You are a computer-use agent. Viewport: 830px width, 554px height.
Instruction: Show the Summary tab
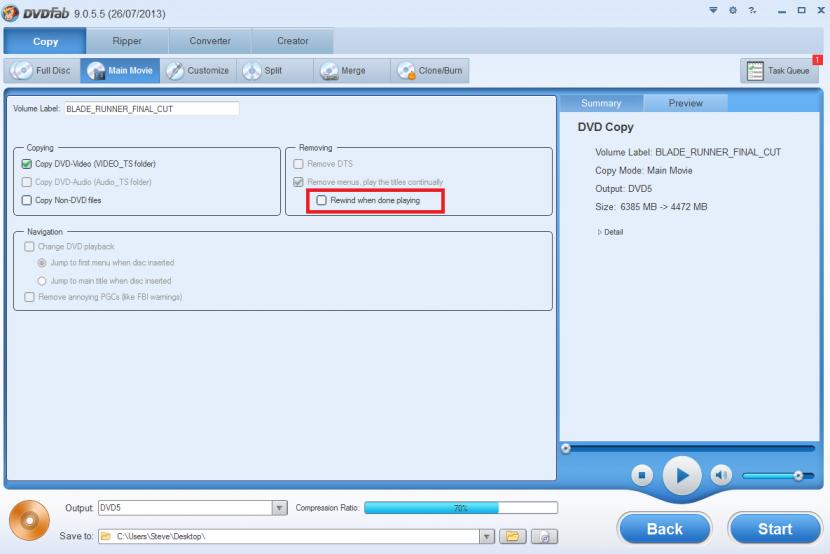point(601,103)
